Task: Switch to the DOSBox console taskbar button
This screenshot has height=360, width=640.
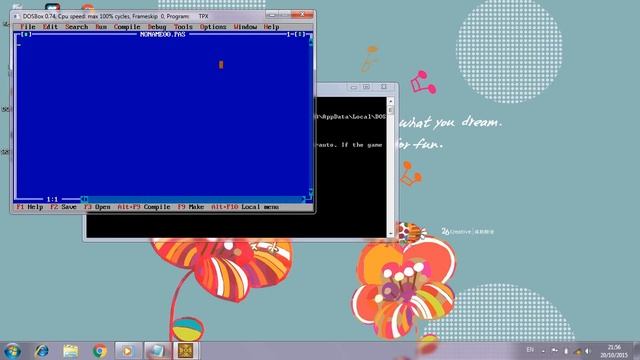Action: [x=157, y=351]
